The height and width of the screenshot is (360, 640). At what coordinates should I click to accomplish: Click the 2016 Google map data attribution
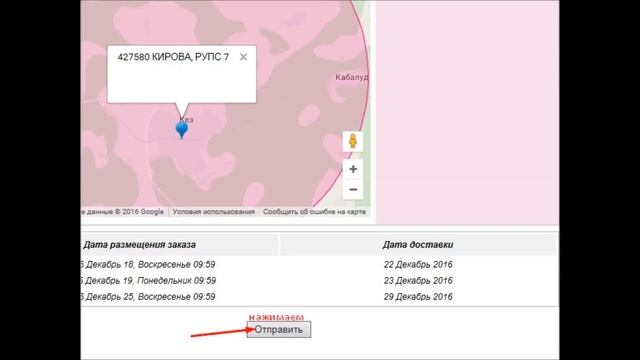(122, 212)
